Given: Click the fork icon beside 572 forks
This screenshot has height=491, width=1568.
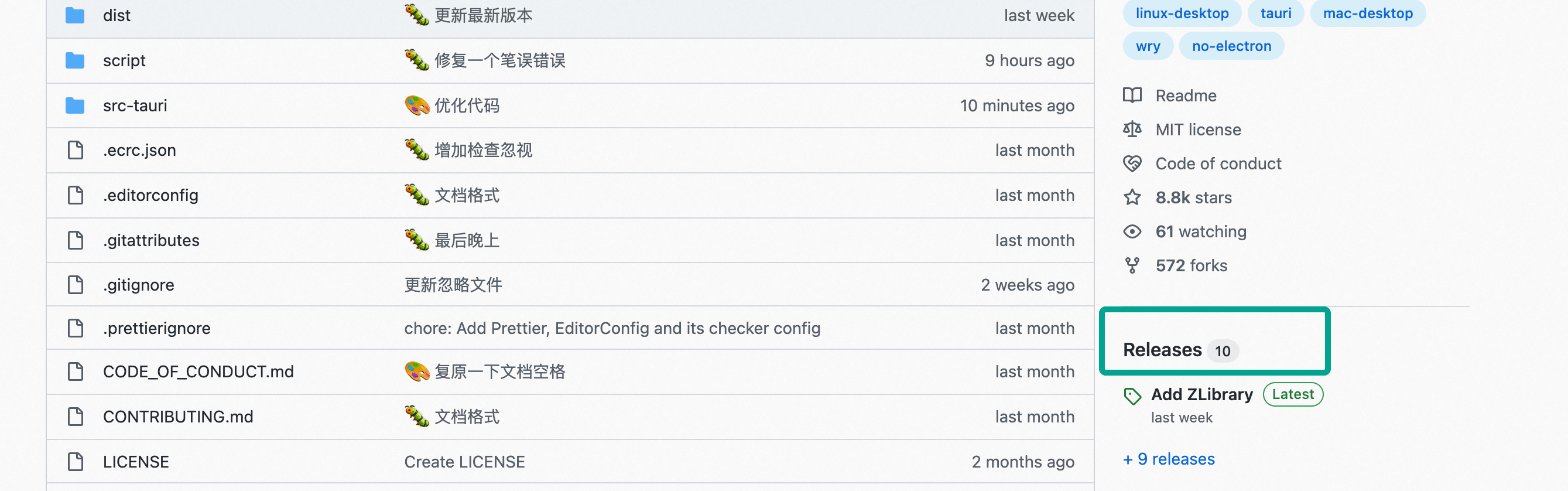Looking at the screenshot, I should [1134, 265].
